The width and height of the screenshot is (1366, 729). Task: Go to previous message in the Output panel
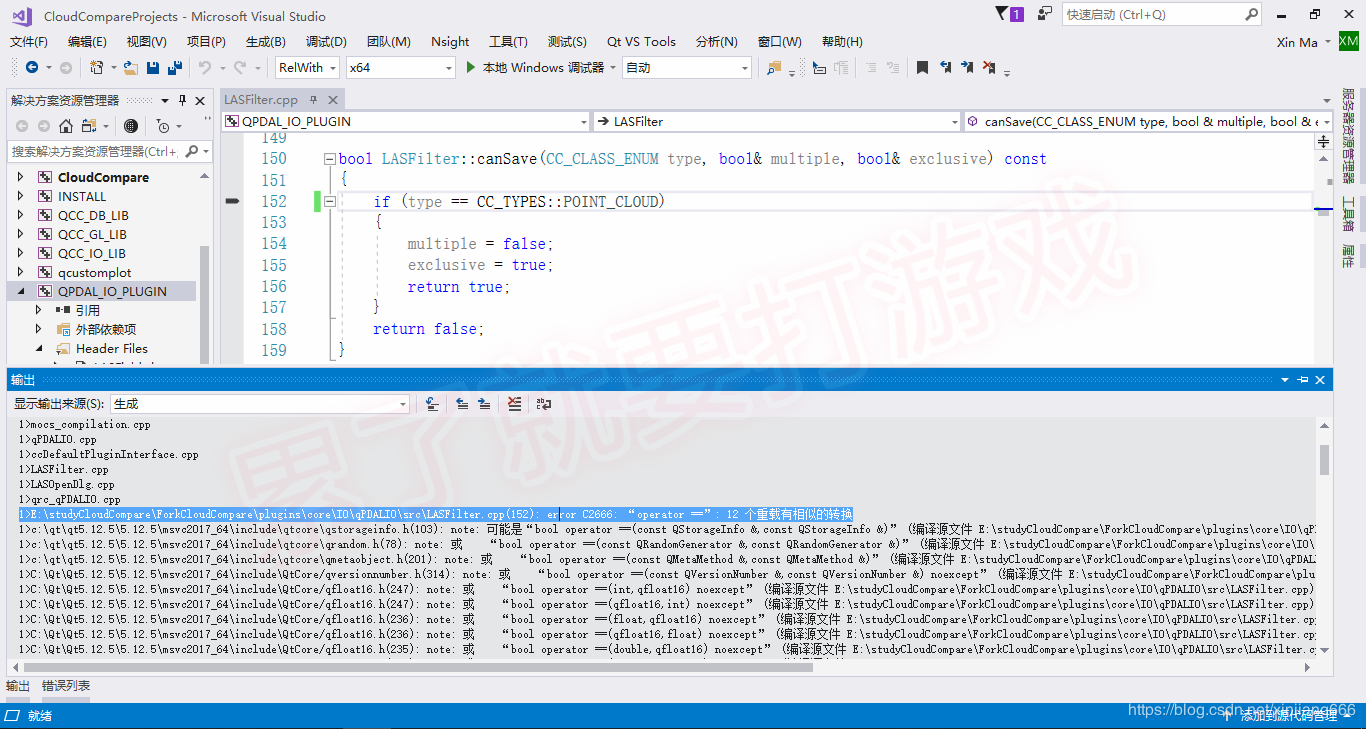[x=462, y=403]
